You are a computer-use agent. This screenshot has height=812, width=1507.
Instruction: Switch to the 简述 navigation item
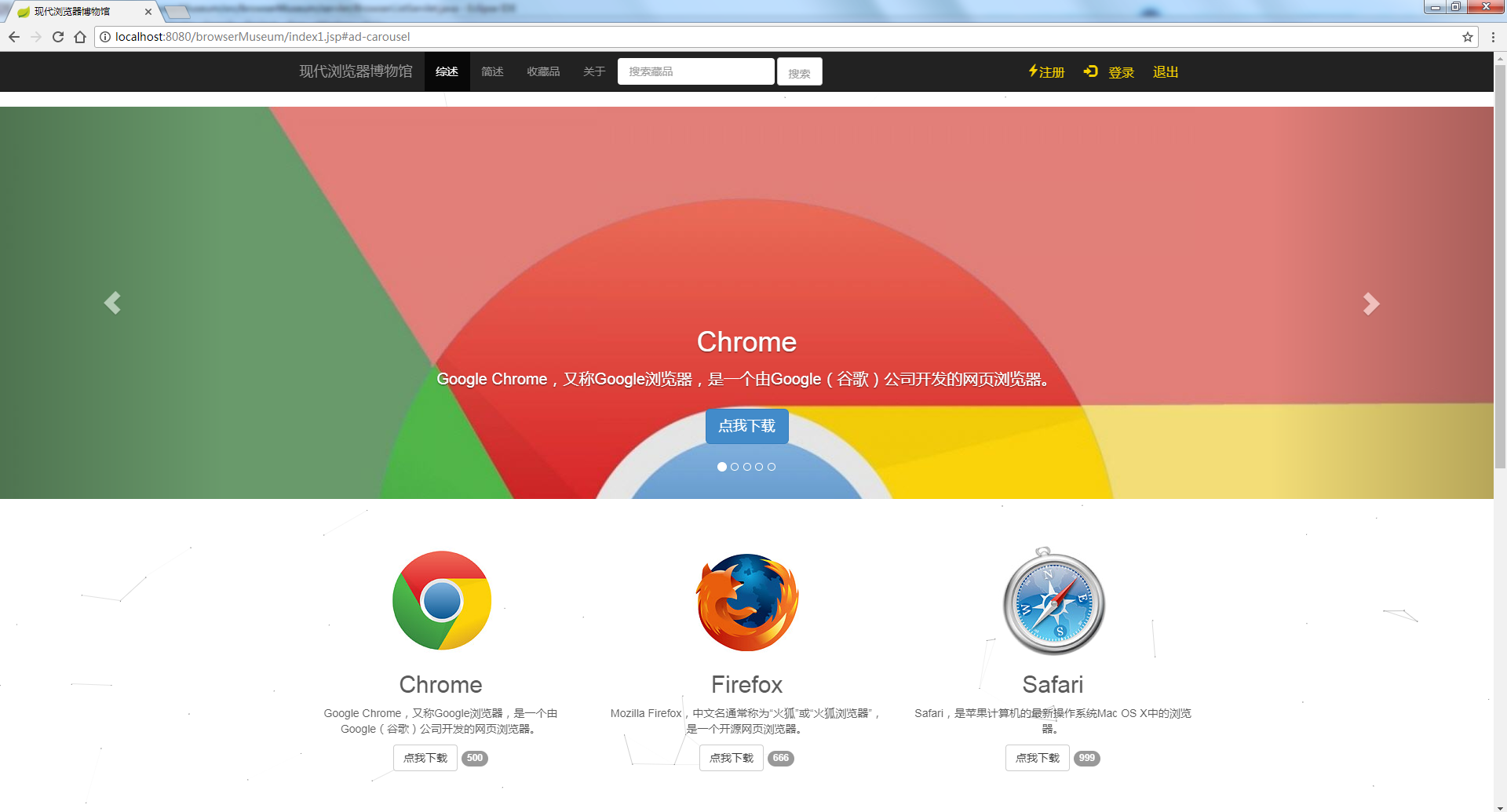point(492,71)
